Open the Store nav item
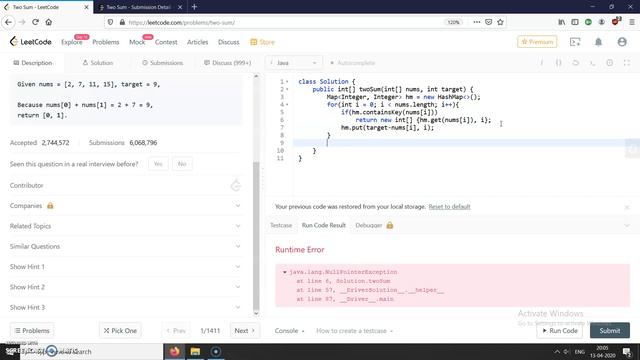The height and width of the screenshot is (360, 640). coord(262,42)
